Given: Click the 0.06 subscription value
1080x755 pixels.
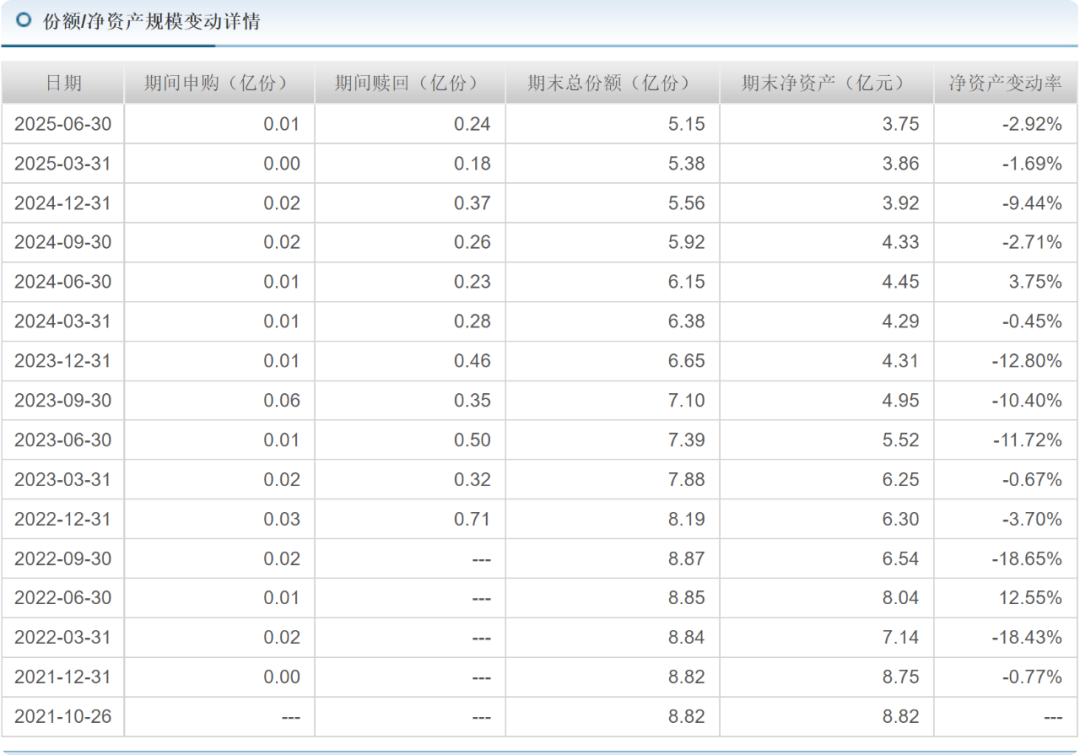Looking at the screenshot, I should [281, 401].
